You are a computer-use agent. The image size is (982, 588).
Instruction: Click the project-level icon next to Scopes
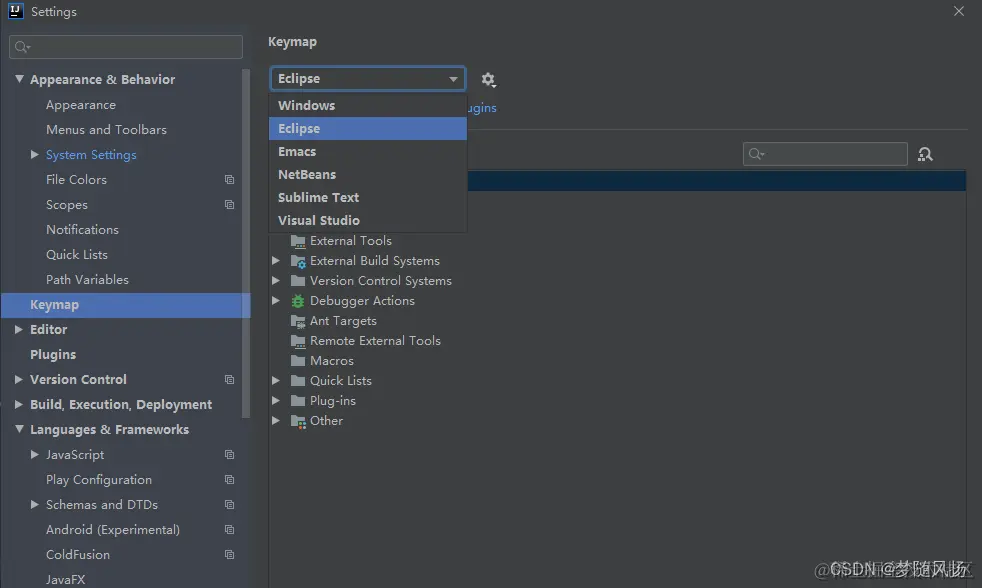click(229, 205)
